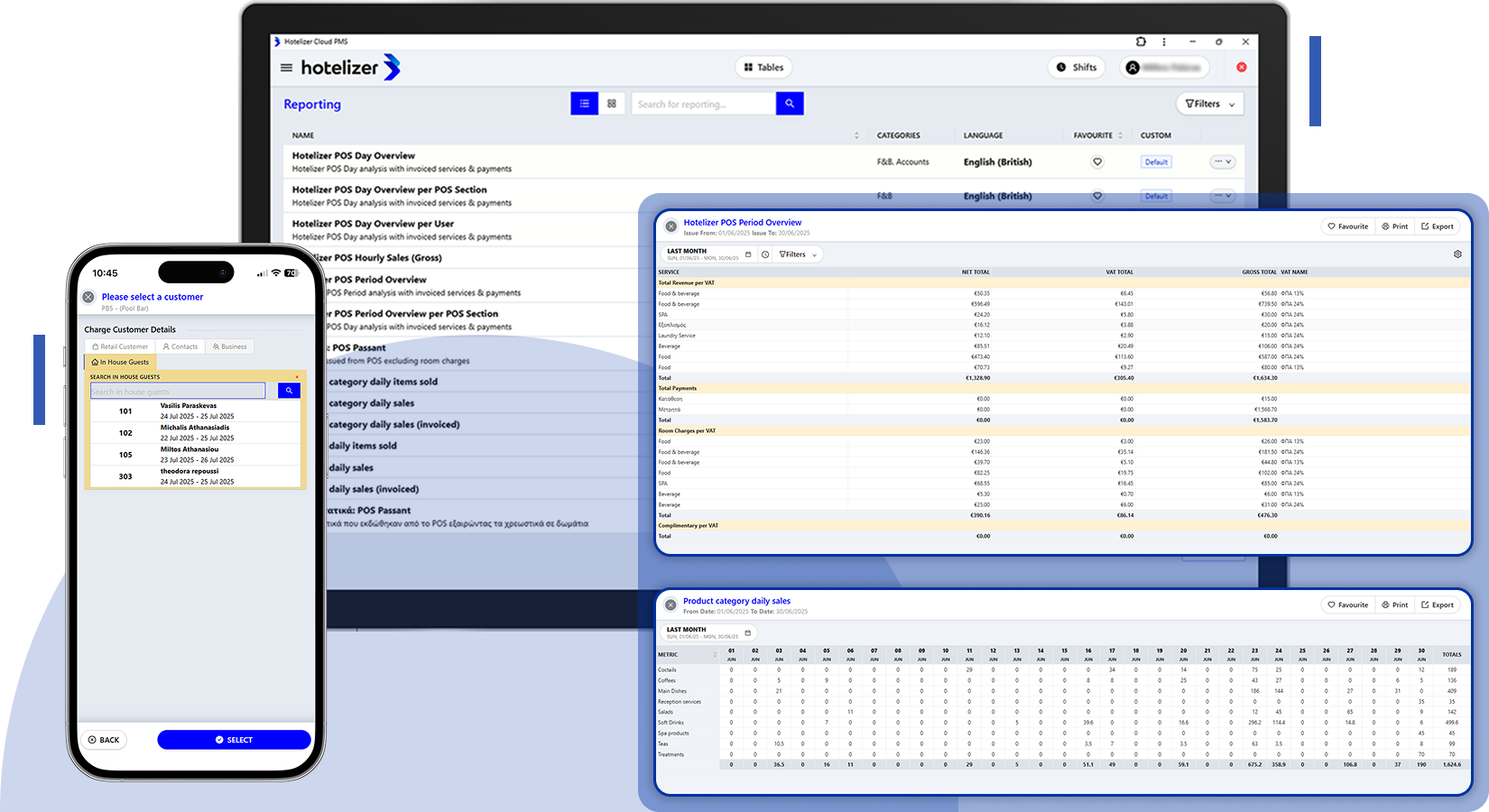The image size is (1489, 812).
Task: Toggle Favourite on Product category daily sales
Action: [1347, 604]
